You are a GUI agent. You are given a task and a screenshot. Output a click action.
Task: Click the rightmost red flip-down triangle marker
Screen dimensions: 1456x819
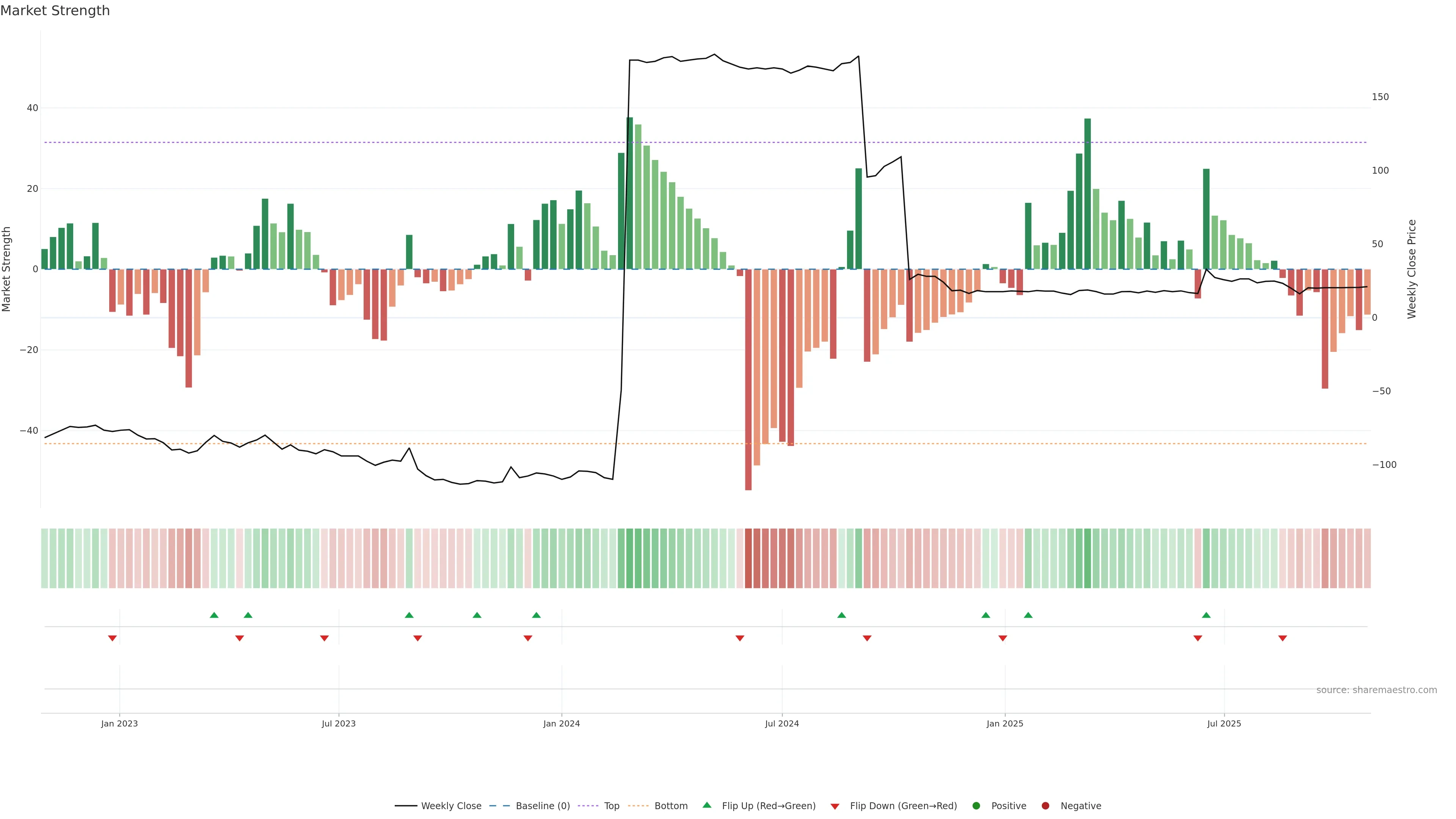pos(1282,638)
